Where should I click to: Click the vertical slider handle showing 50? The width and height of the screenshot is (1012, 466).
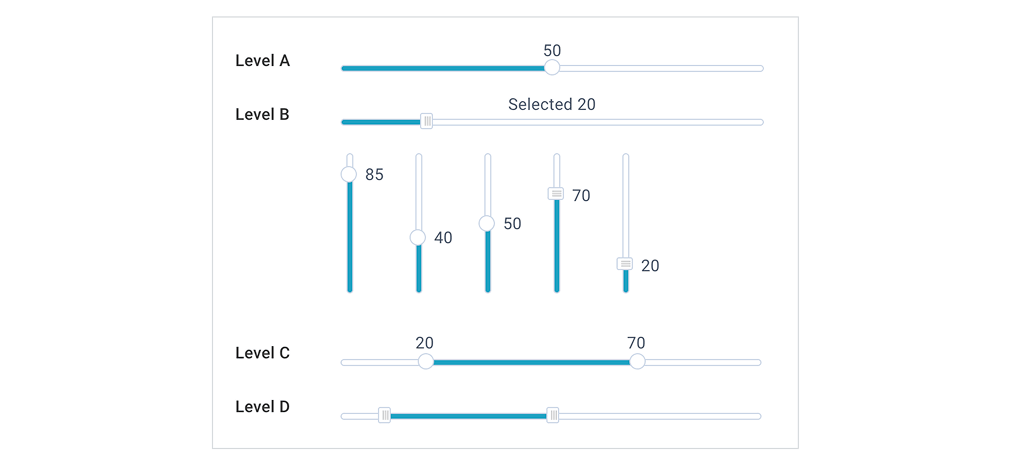point(487,223)
